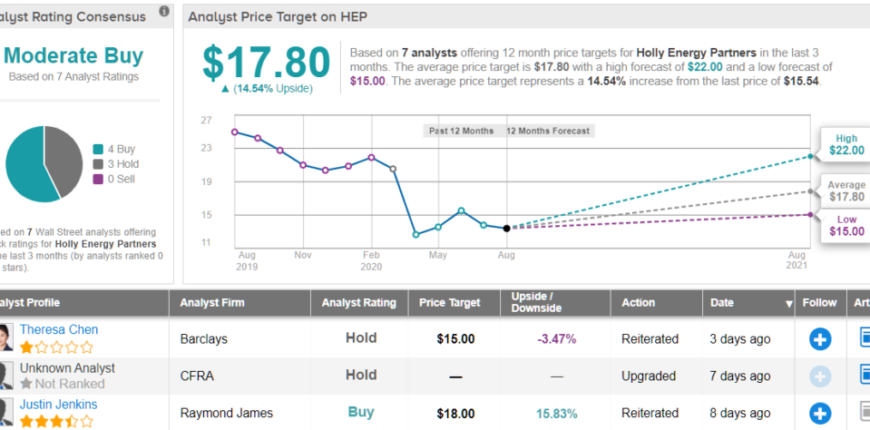
Task: Click the Analyst Firm column header
Action: [212, 303]
